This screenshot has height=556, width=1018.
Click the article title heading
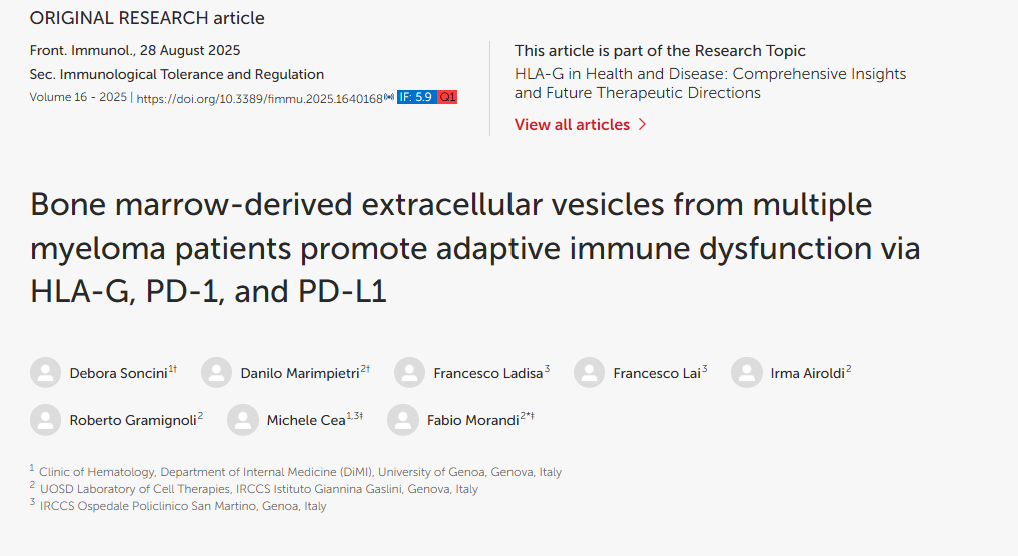pyautogui.click(x=475, y=248)
